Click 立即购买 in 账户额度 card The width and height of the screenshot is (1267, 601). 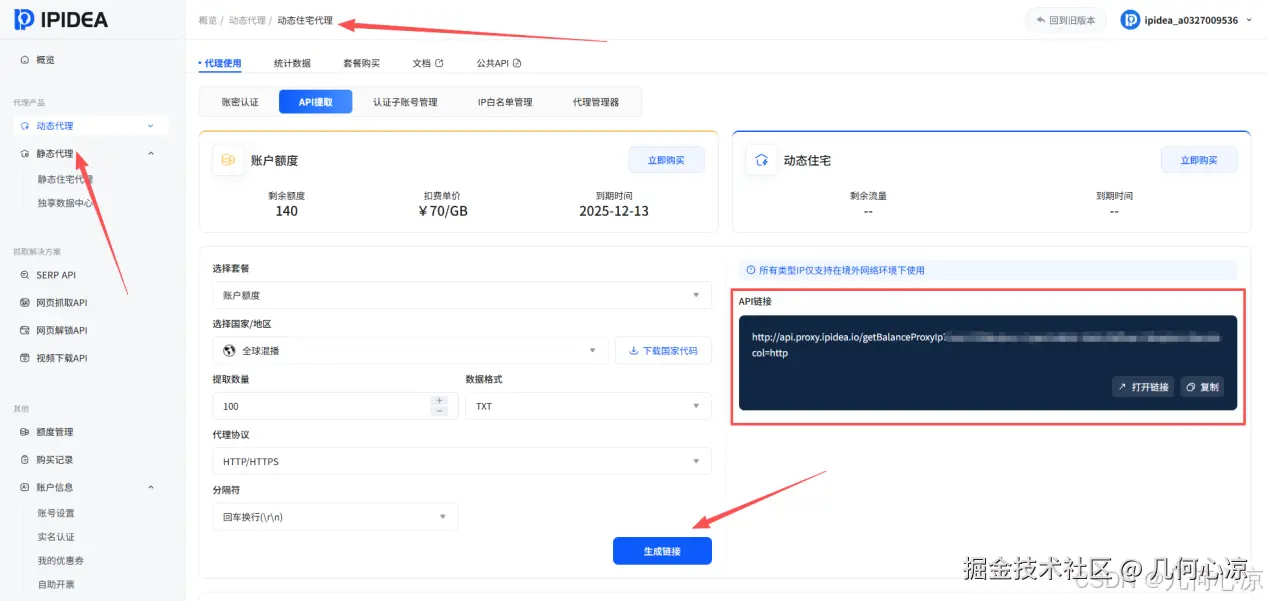(666, 160)
